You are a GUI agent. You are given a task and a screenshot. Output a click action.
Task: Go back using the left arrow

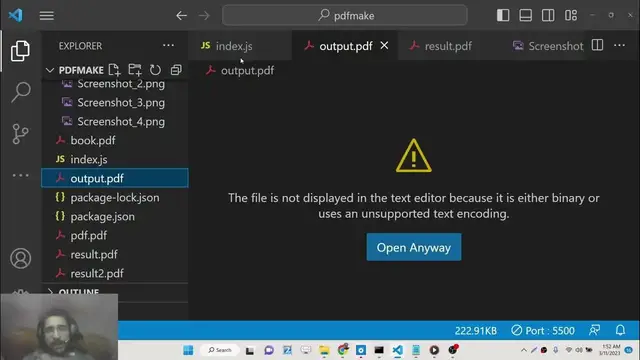(x=181, y=16)
